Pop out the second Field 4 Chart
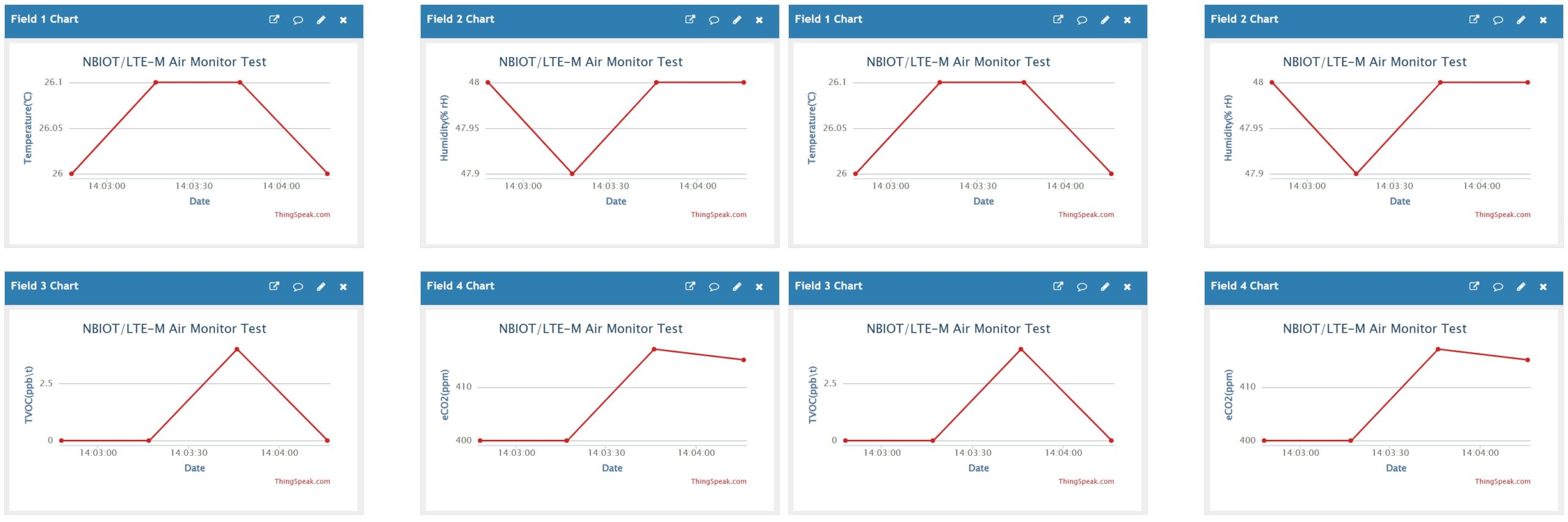The width and height of the screenshot is (1568, 522). point(1474,286)
